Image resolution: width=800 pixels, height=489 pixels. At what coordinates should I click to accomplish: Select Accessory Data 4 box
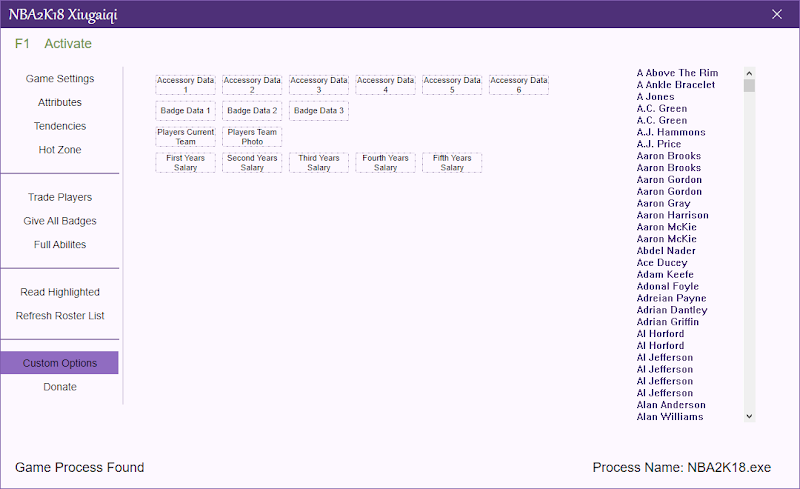point(385,85)
